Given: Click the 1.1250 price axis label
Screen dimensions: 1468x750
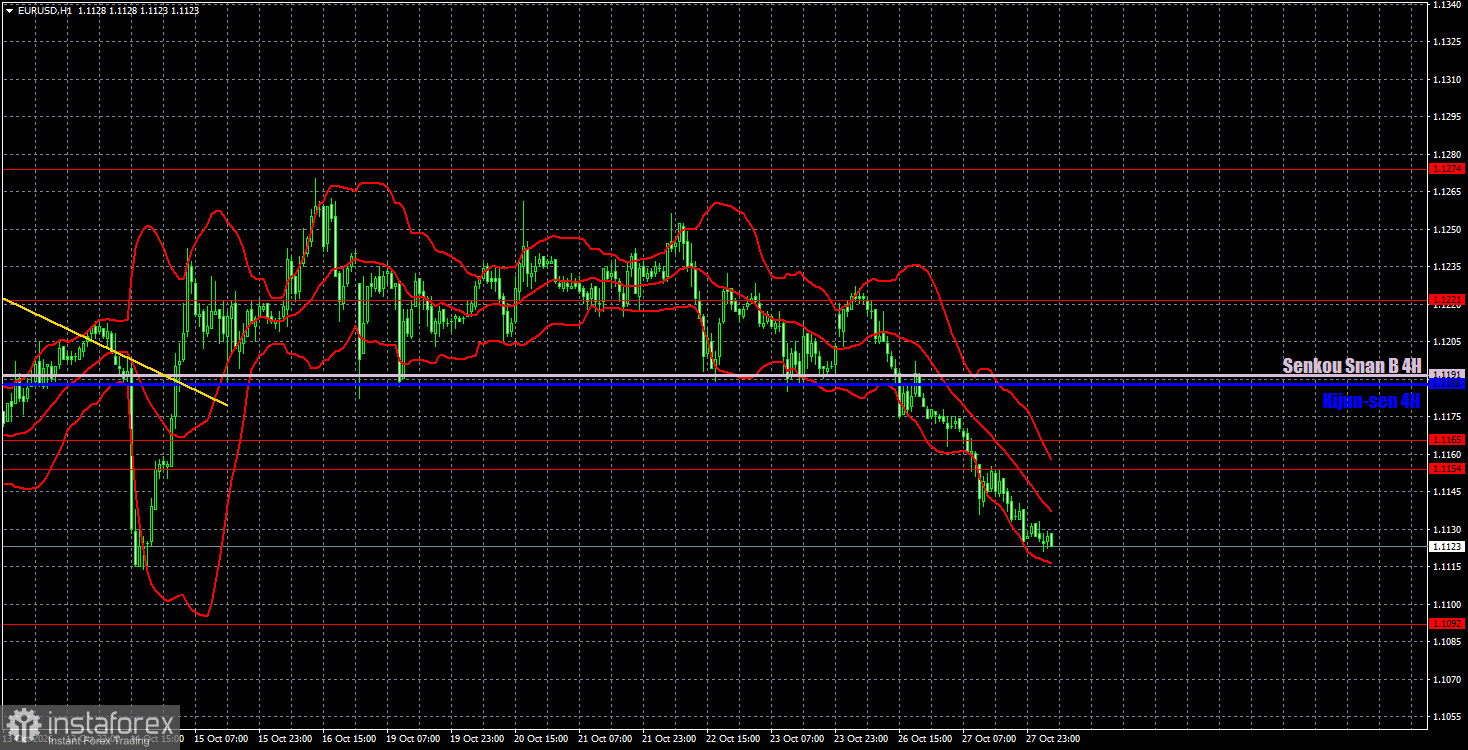Looking at the screenshot, I should point(1447,230).
